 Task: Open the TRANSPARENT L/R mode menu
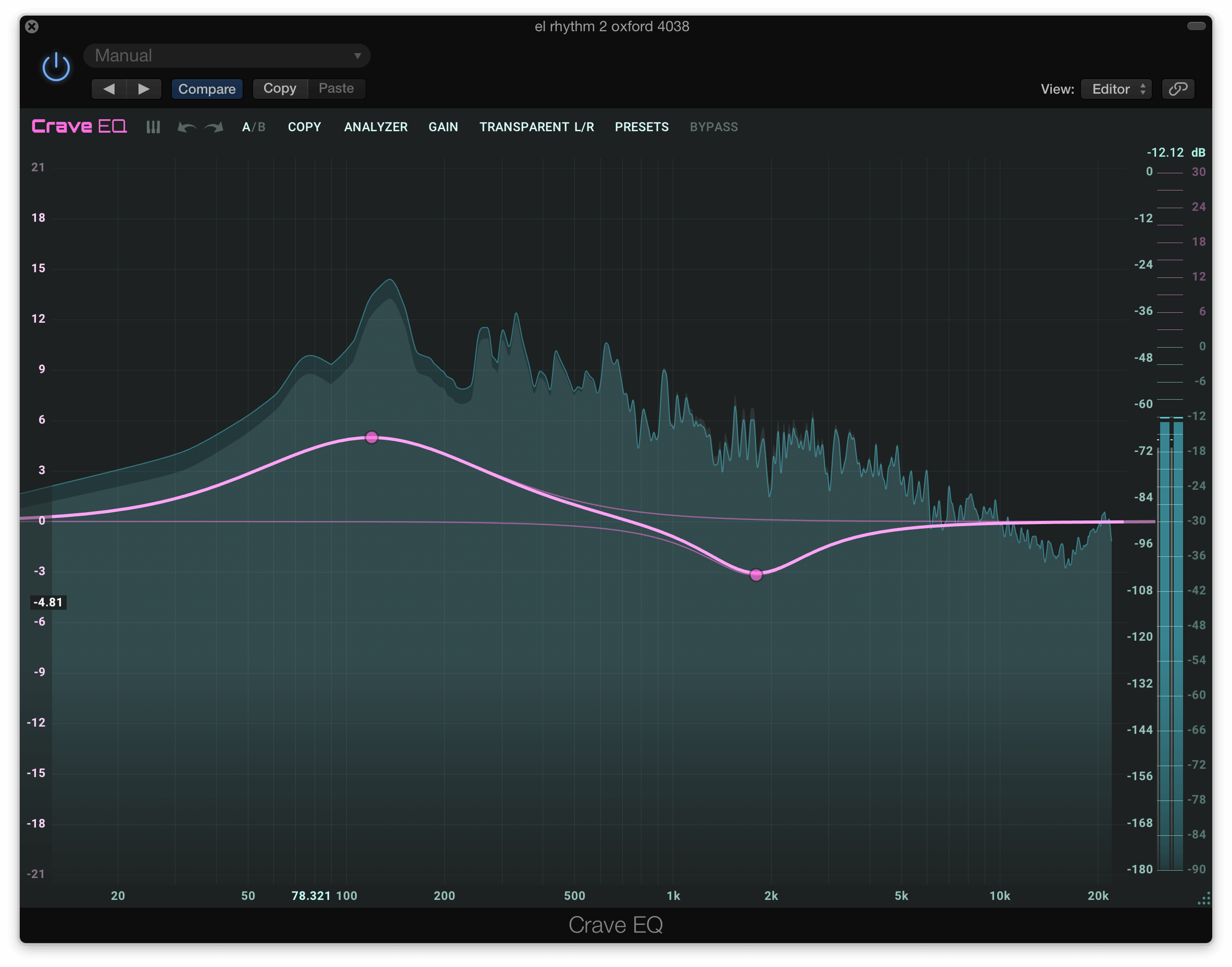(536, 127)
